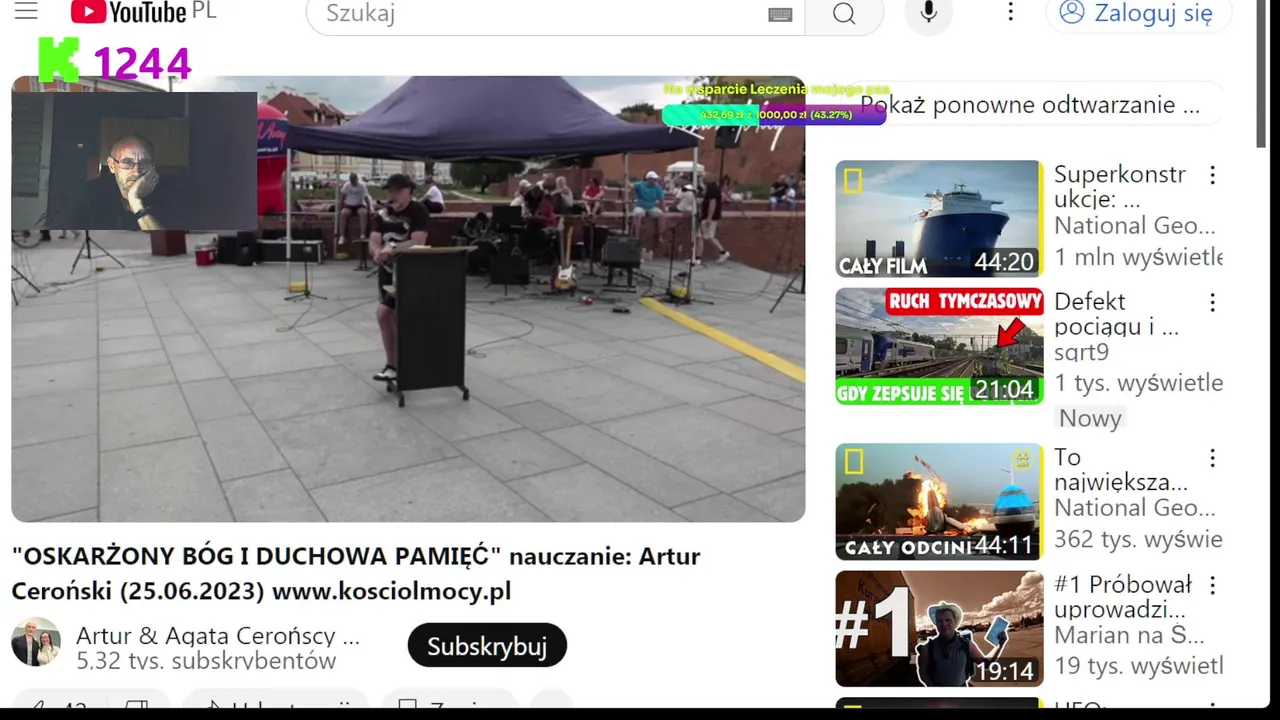Open the Defekt pociągu title link

[x=1116, y=314]
